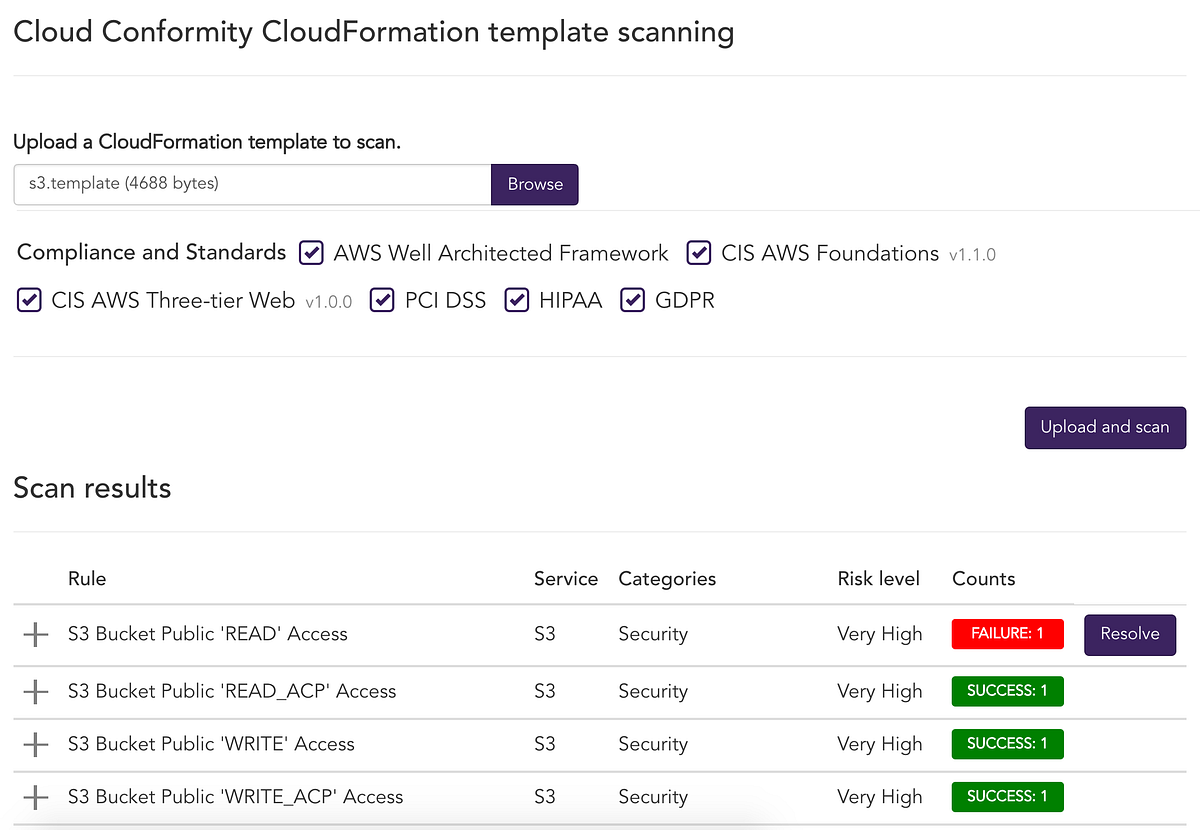This screenshot has width=1200, height=830.
Task: Click SUCCESS badge for READ_ACP rule
Action: point(1007,691)
